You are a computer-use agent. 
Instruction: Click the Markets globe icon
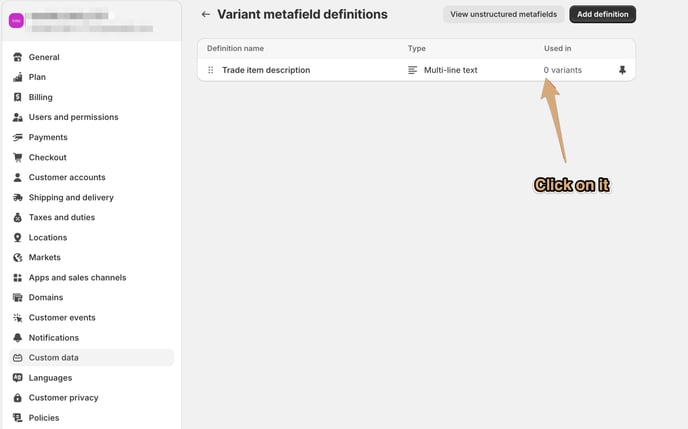(18, 257)
